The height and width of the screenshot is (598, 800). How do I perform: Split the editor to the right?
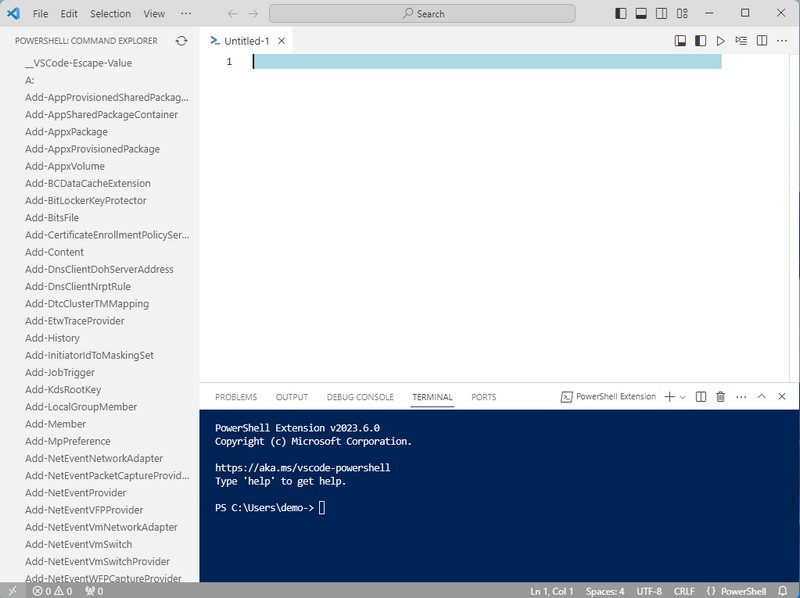762,41
